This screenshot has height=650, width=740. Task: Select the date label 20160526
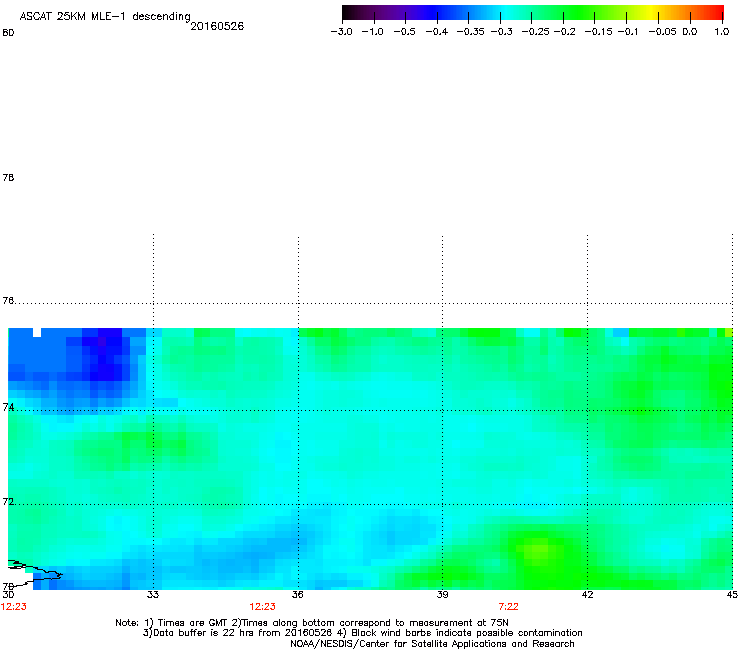coord(217,26)
